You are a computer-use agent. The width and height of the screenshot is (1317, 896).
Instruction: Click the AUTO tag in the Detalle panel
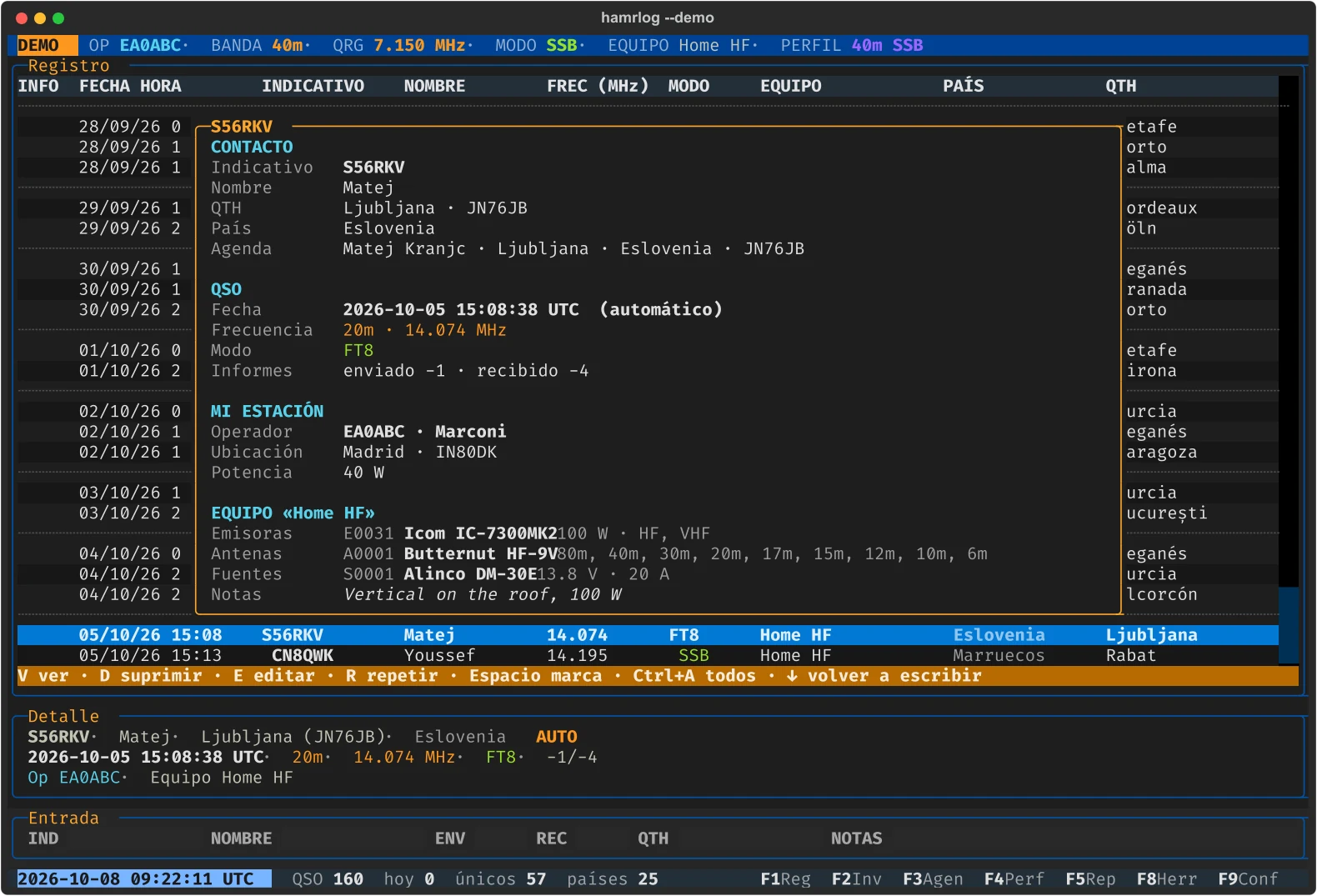coord(557,737)
